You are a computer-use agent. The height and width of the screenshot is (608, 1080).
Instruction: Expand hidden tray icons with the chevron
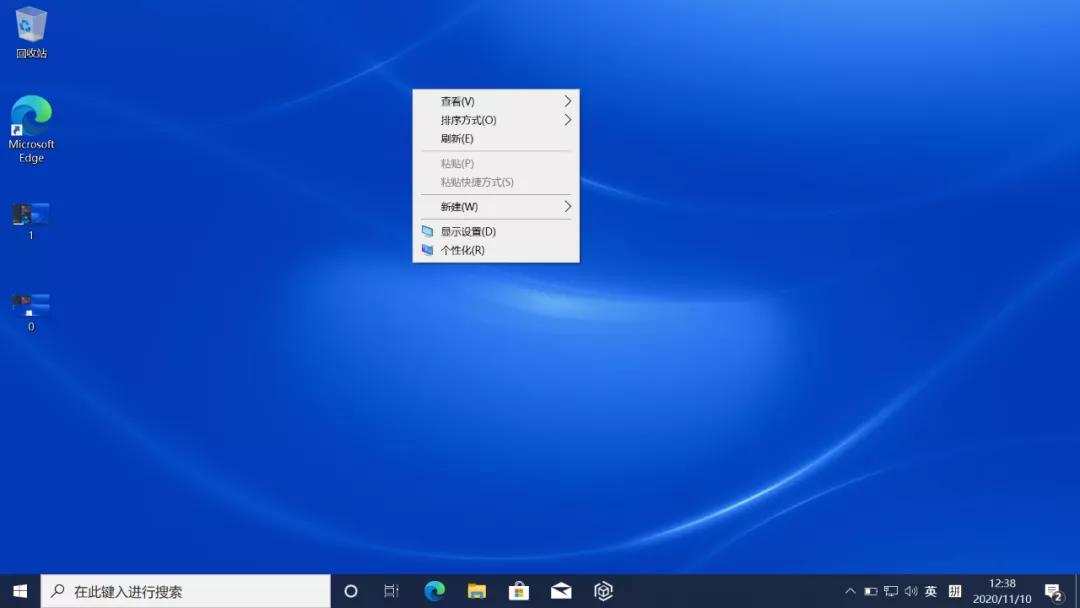point(849,590)
